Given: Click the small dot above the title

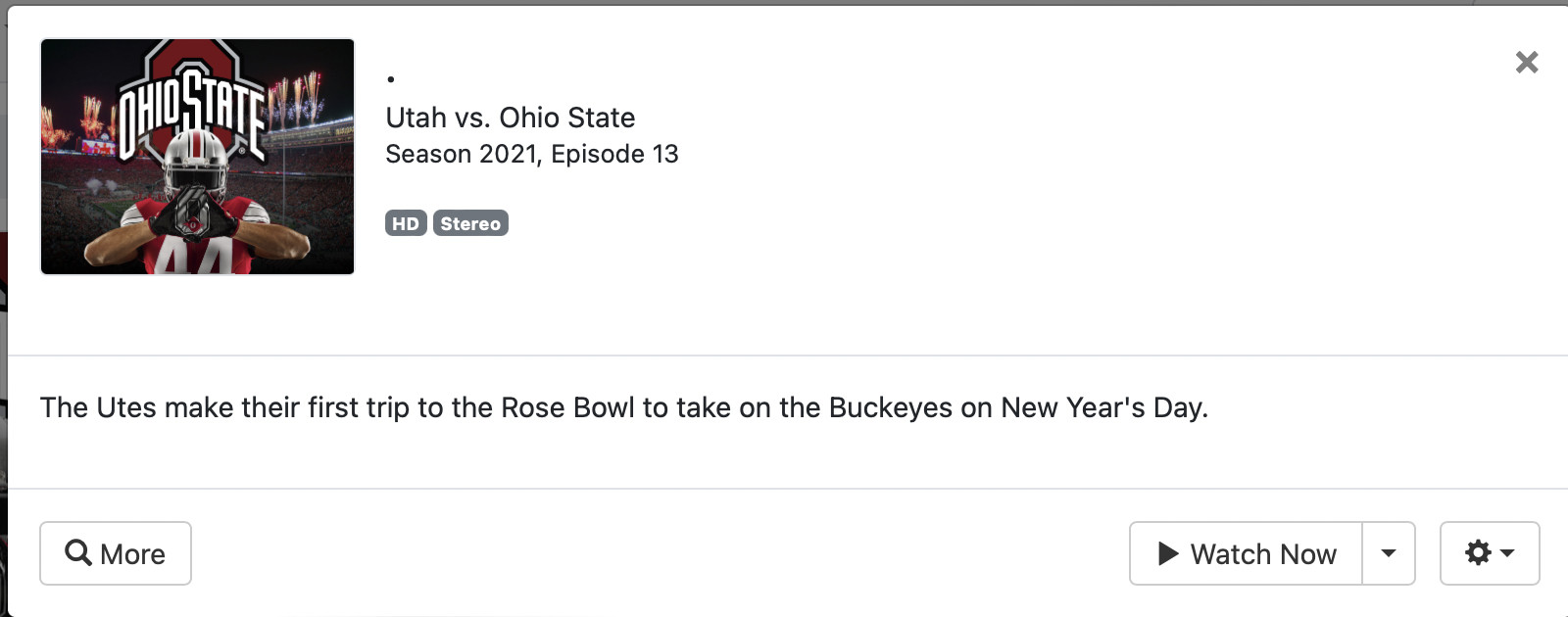Looking at the screenshot, I should click(x=391, y=79).
